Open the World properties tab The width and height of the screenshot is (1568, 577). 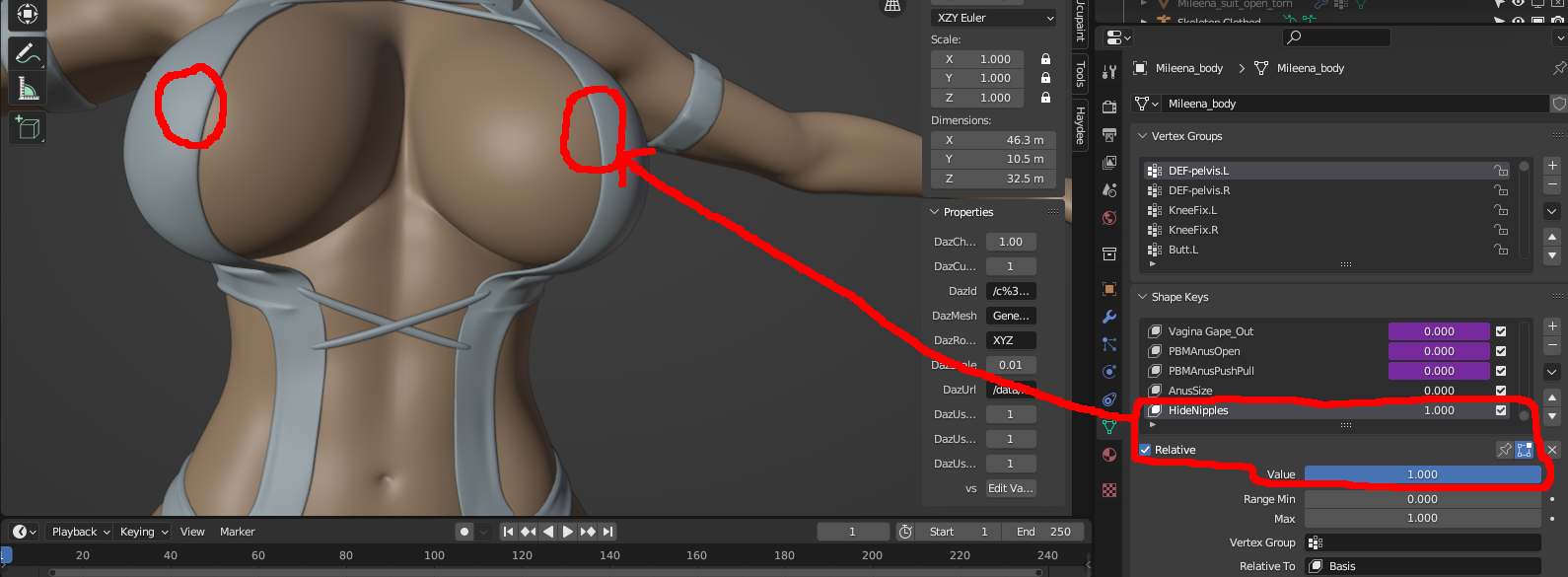point(1109,218)
